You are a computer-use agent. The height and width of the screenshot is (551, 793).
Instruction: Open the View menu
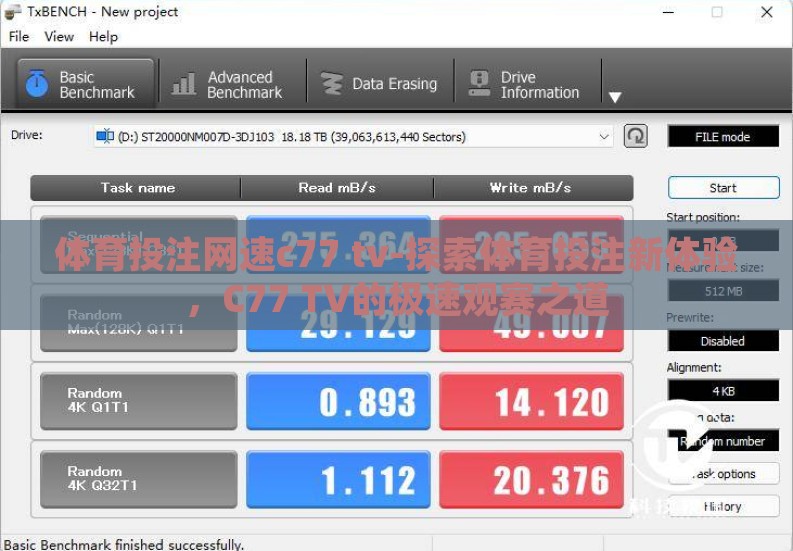point(59,36)
